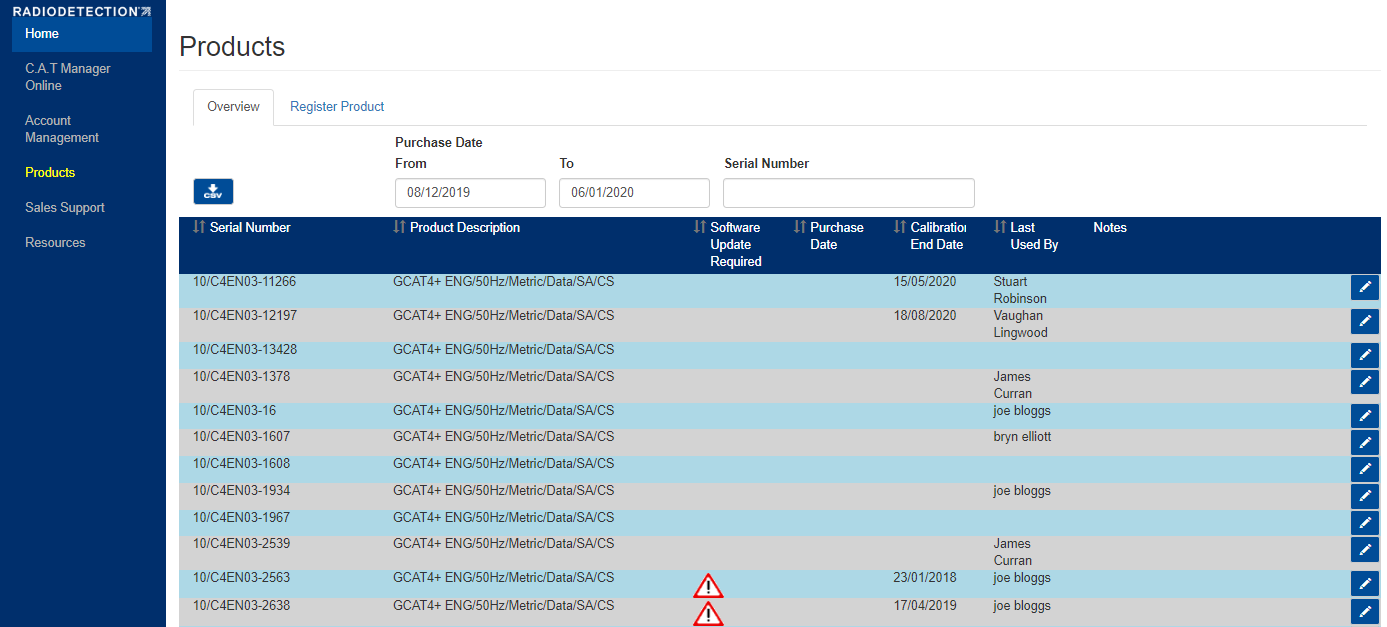Click Stuart Robinson in Last Used By

pos(1020,290)
